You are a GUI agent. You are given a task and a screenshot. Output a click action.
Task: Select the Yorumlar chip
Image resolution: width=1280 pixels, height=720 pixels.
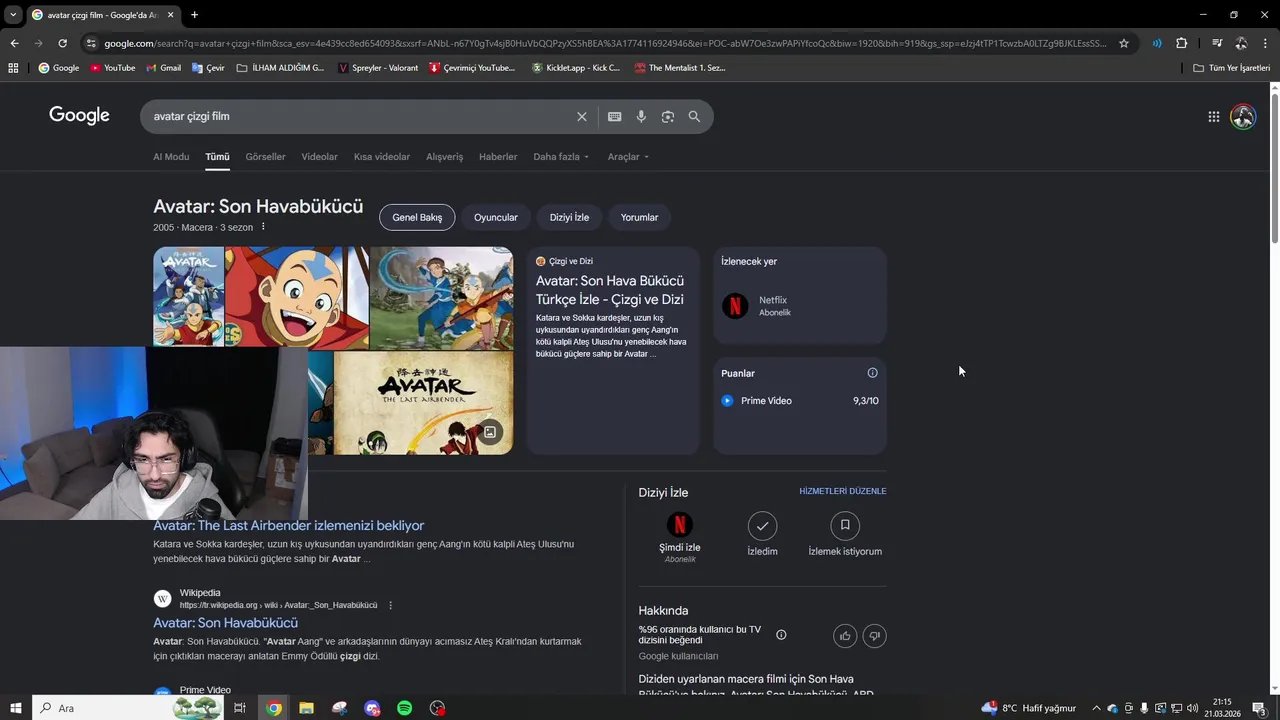(x=639, y=217)
